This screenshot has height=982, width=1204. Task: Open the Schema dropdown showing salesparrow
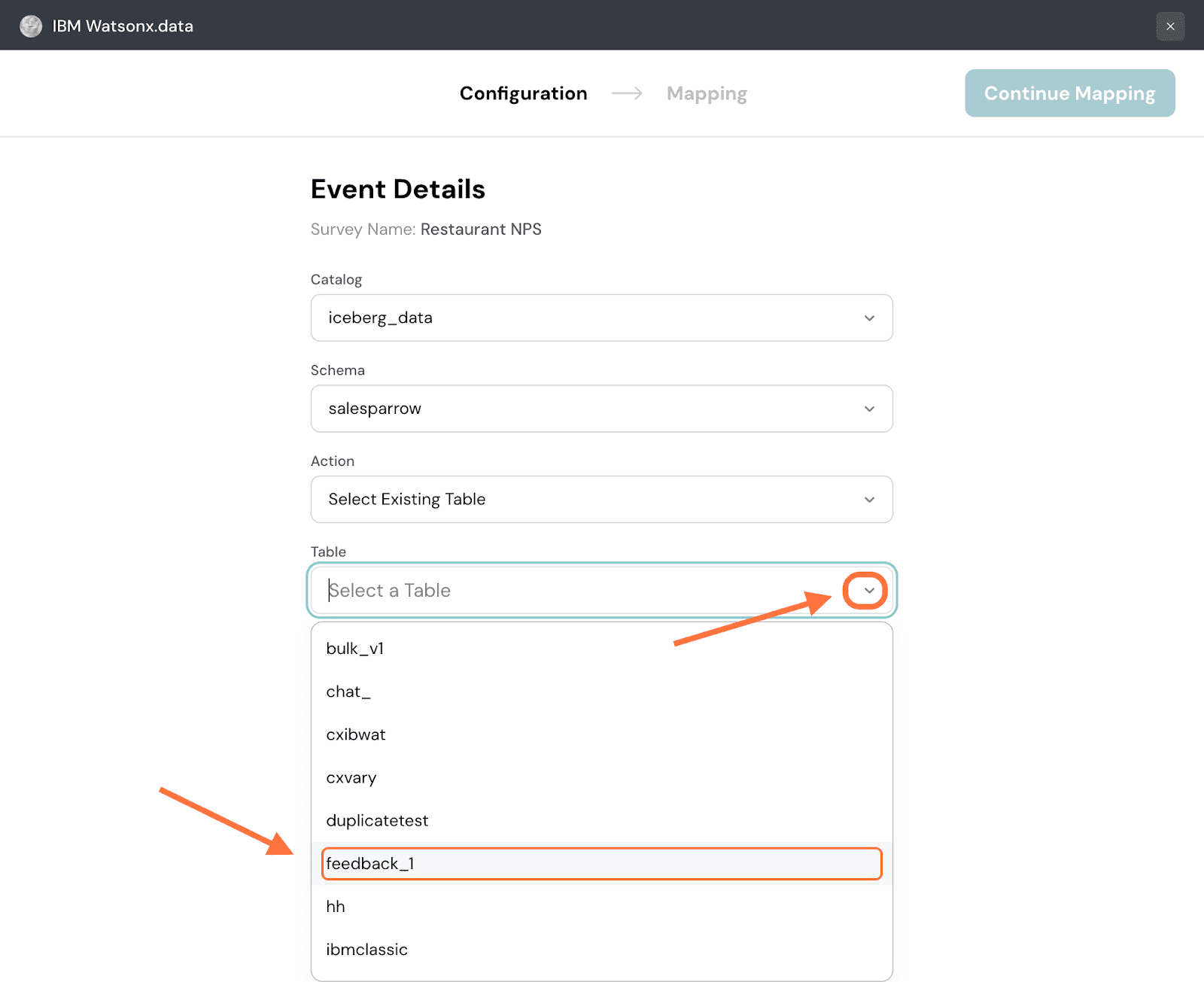tap(587, 409)
